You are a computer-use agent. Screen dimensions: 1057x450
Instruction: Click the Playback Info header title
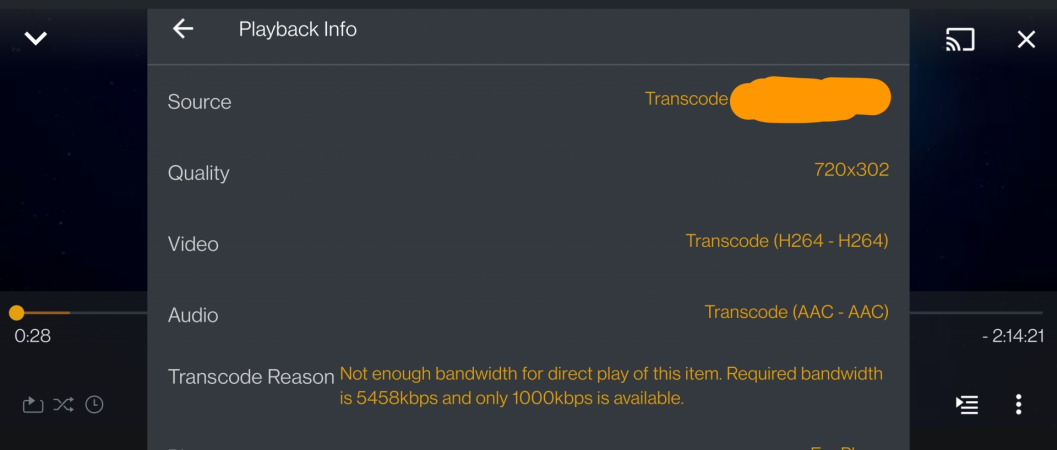[297, 29]
